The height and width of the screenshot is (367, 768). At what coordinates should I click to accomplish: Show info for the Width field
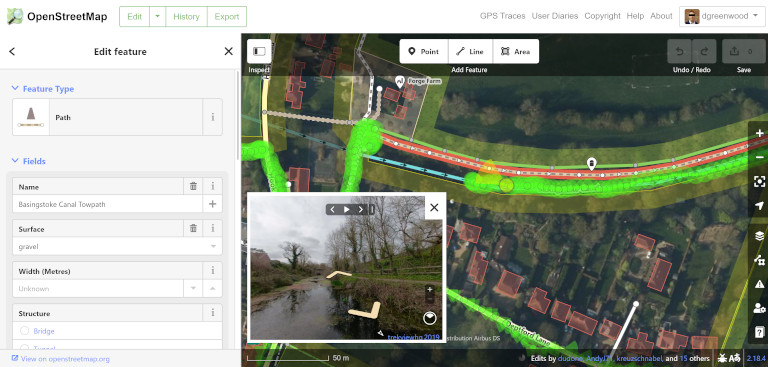click(213, 271)
